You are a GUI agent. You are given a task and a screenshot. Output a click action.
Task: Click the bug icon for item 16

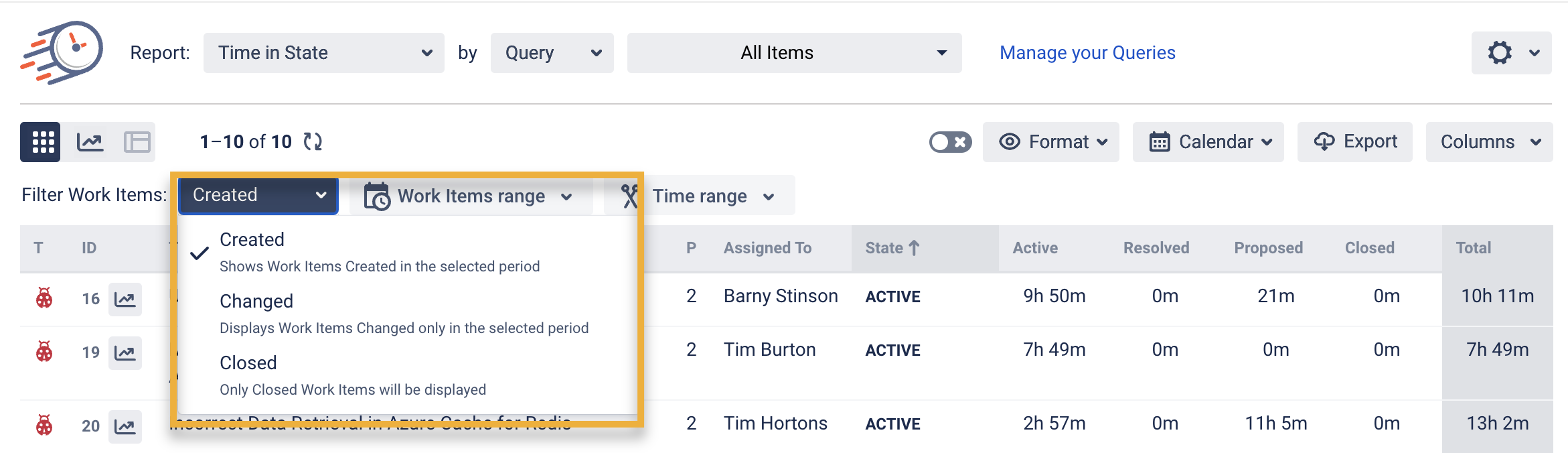pos(44,298)
